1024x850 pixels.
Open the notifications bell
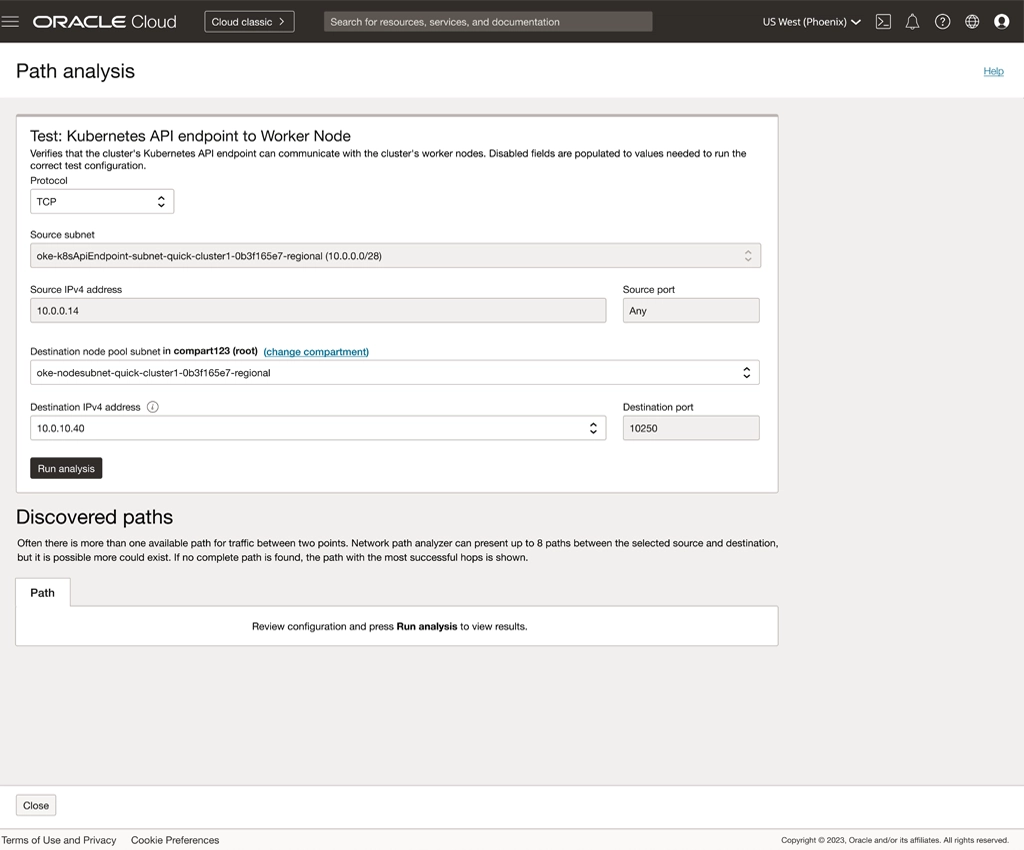[x=912, y=21]
